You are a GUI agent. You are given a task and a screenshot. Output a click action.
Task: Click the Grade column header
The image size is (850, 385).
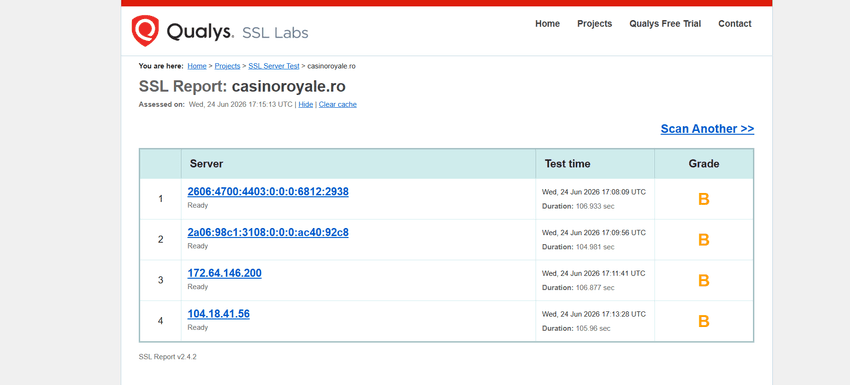(x=704, y=164)
